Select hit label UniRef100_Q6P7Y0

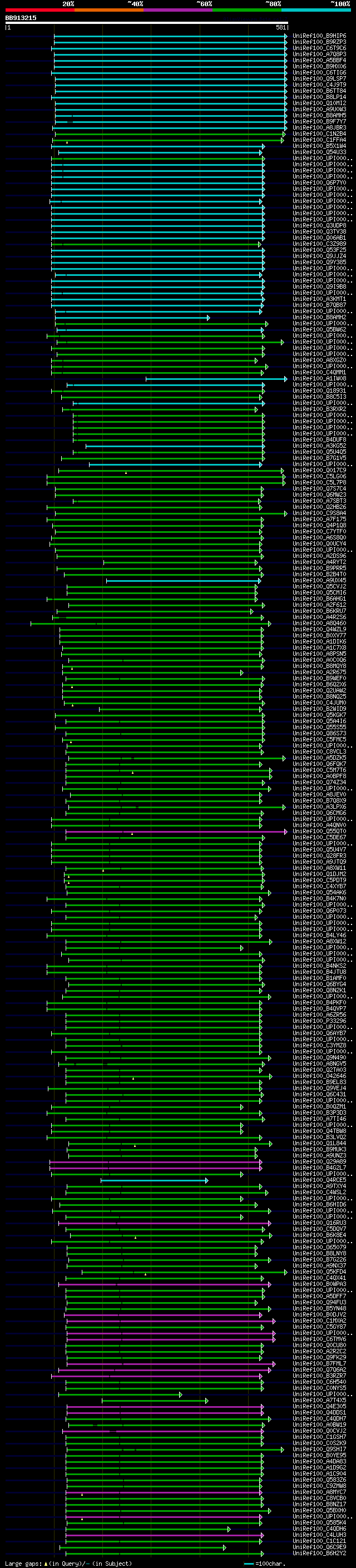tap(319, 182)
